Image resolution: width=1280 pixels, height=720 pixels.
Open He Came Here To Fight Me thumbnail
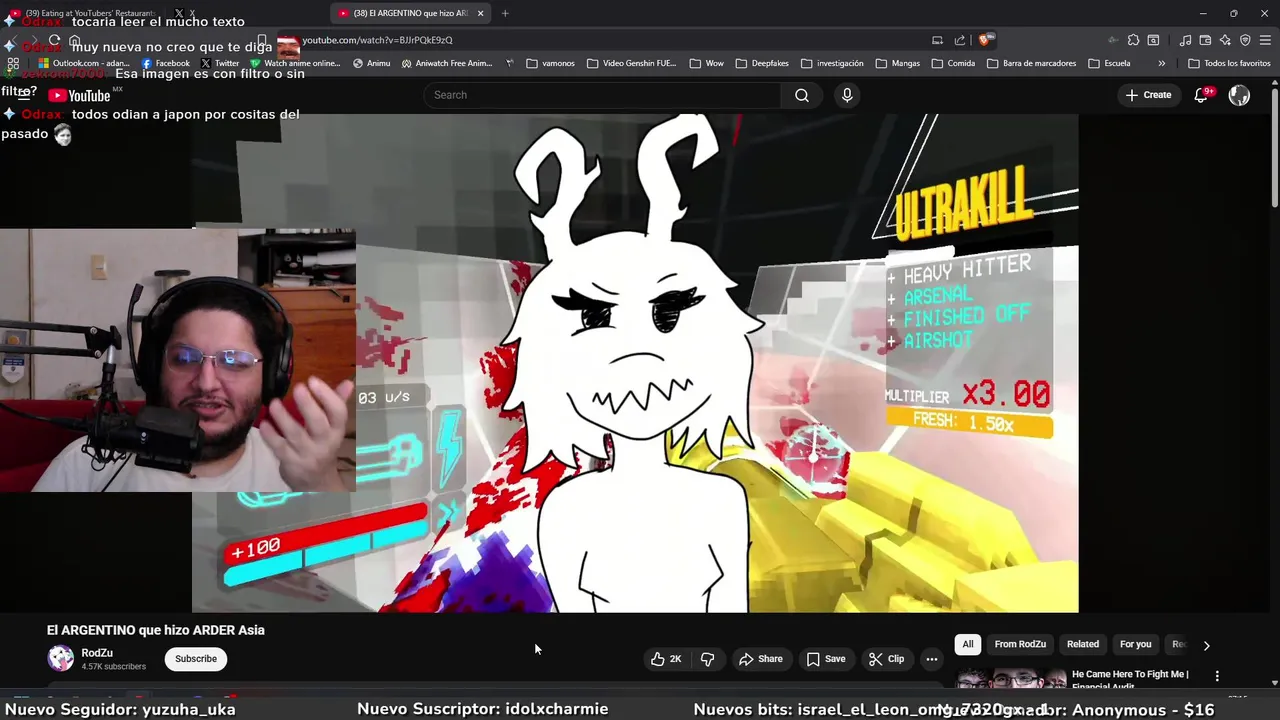pyautogui.click(x=1011, y=680)
